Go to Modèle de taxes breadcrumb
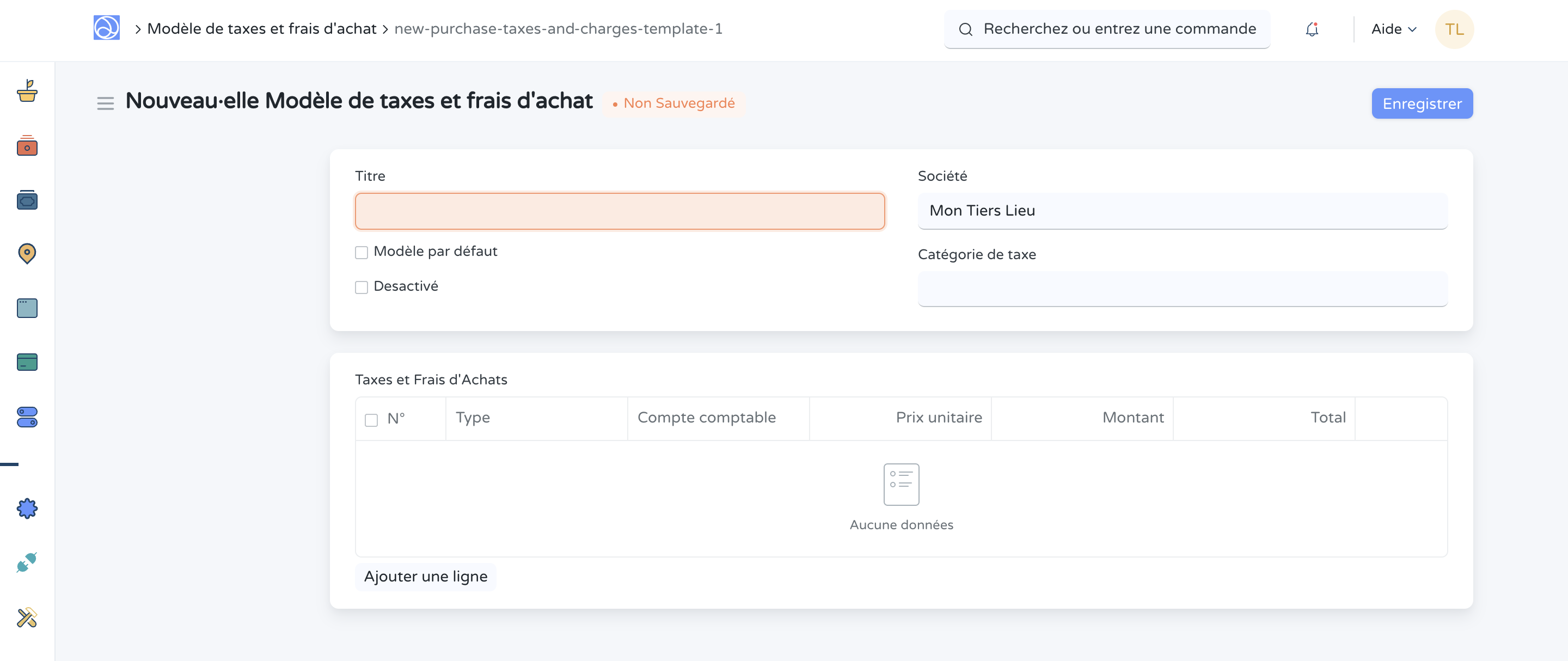This screenshot has width=1568, height=661. [262, 29]
